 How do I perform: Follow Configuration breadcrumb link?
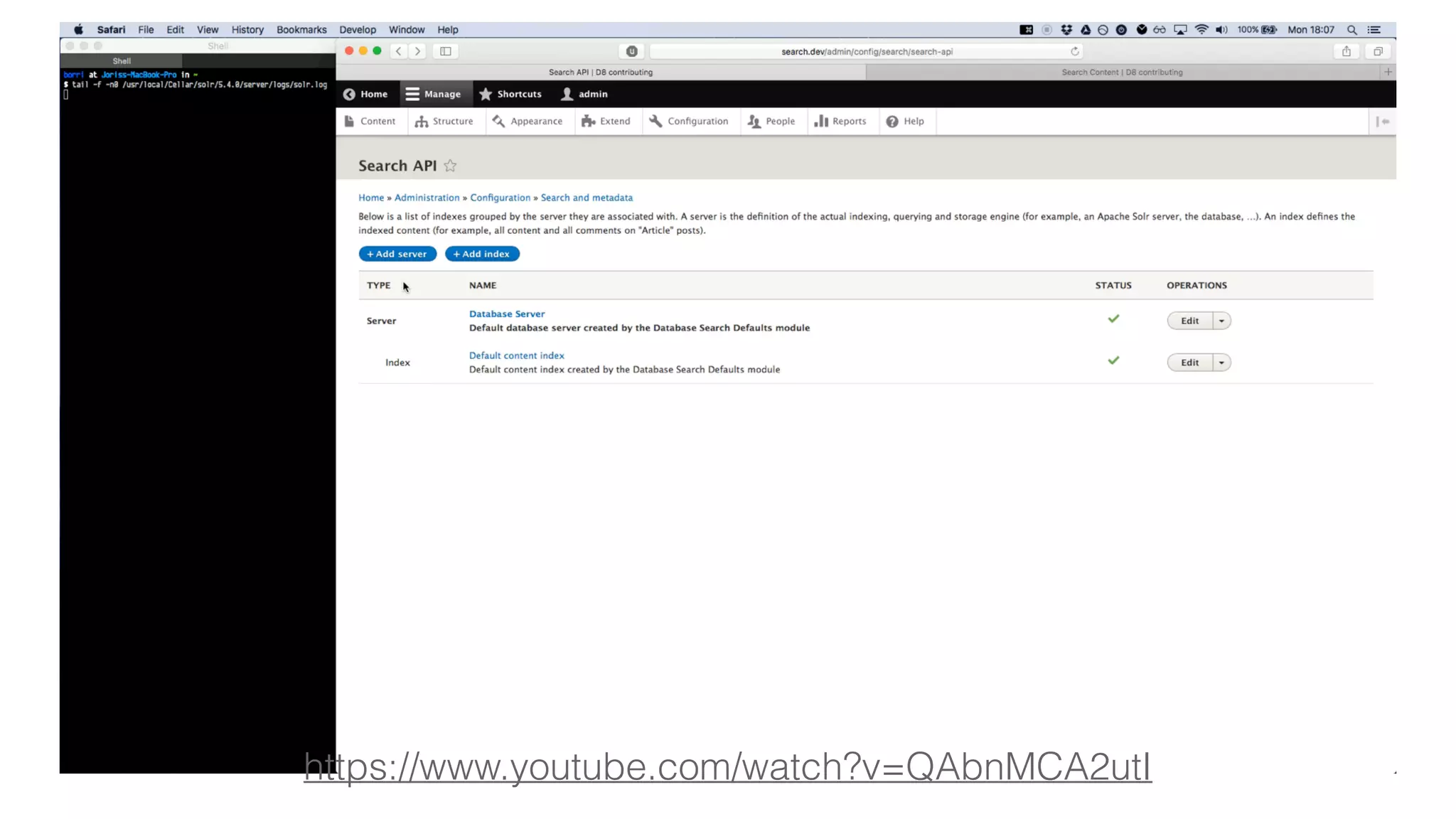click(500, 198)
